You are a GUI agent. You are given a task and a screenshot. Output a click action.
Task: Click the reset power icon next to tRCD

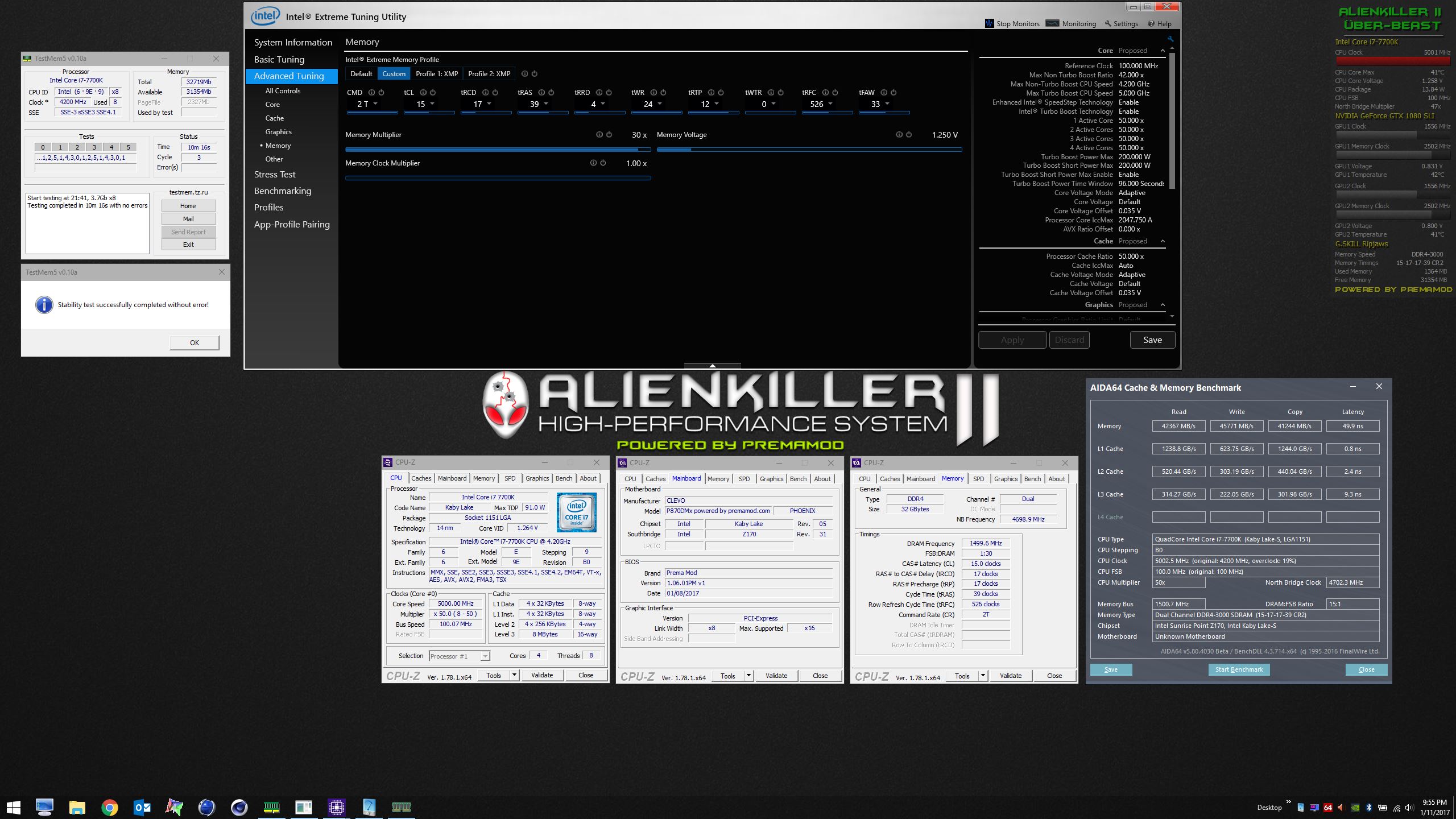pos(495,92)
